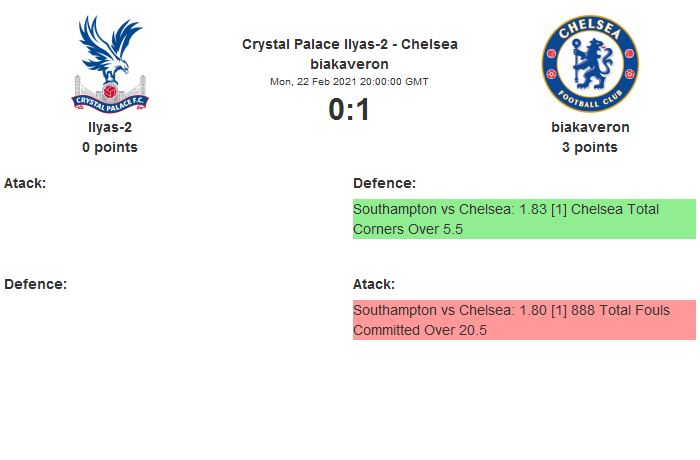700x460 pixels.
Task: Select the left-side Atack heading
Action: 25,183
